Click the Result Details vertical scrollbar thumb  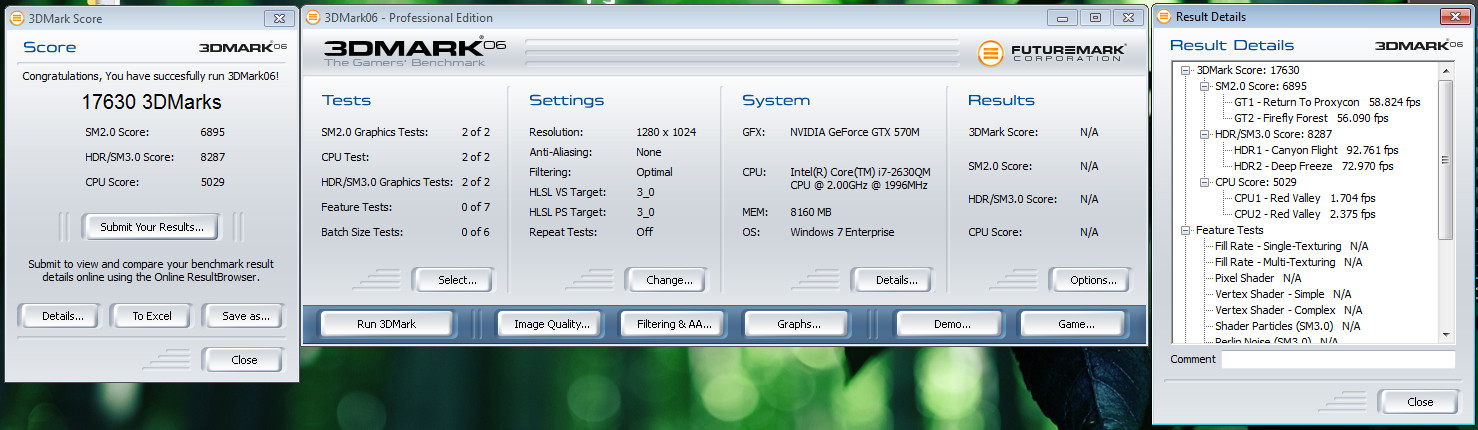pos(1446,159)
